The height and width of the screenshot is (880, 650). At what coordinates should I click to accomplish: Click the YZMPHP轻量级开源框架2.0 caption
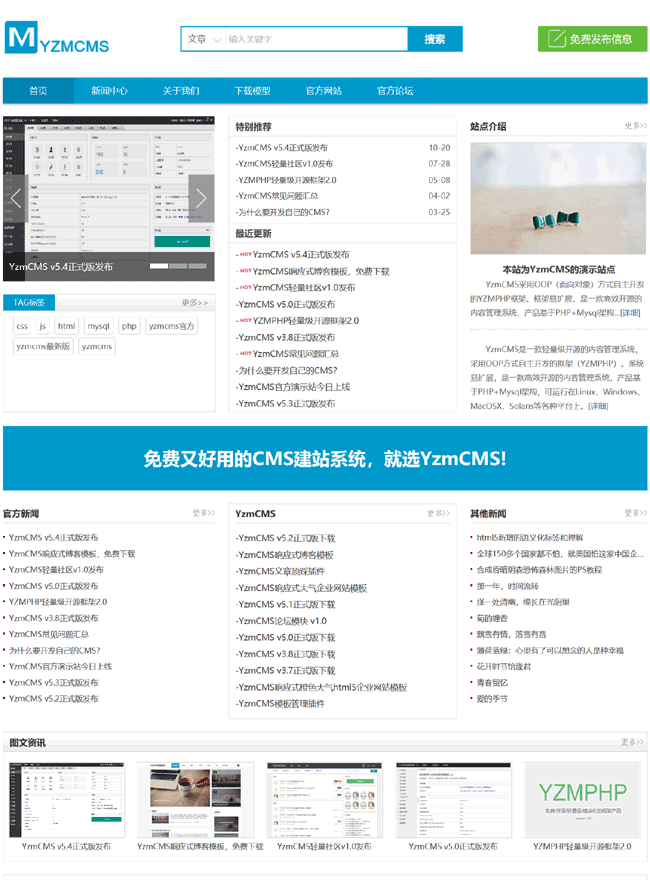582,846
